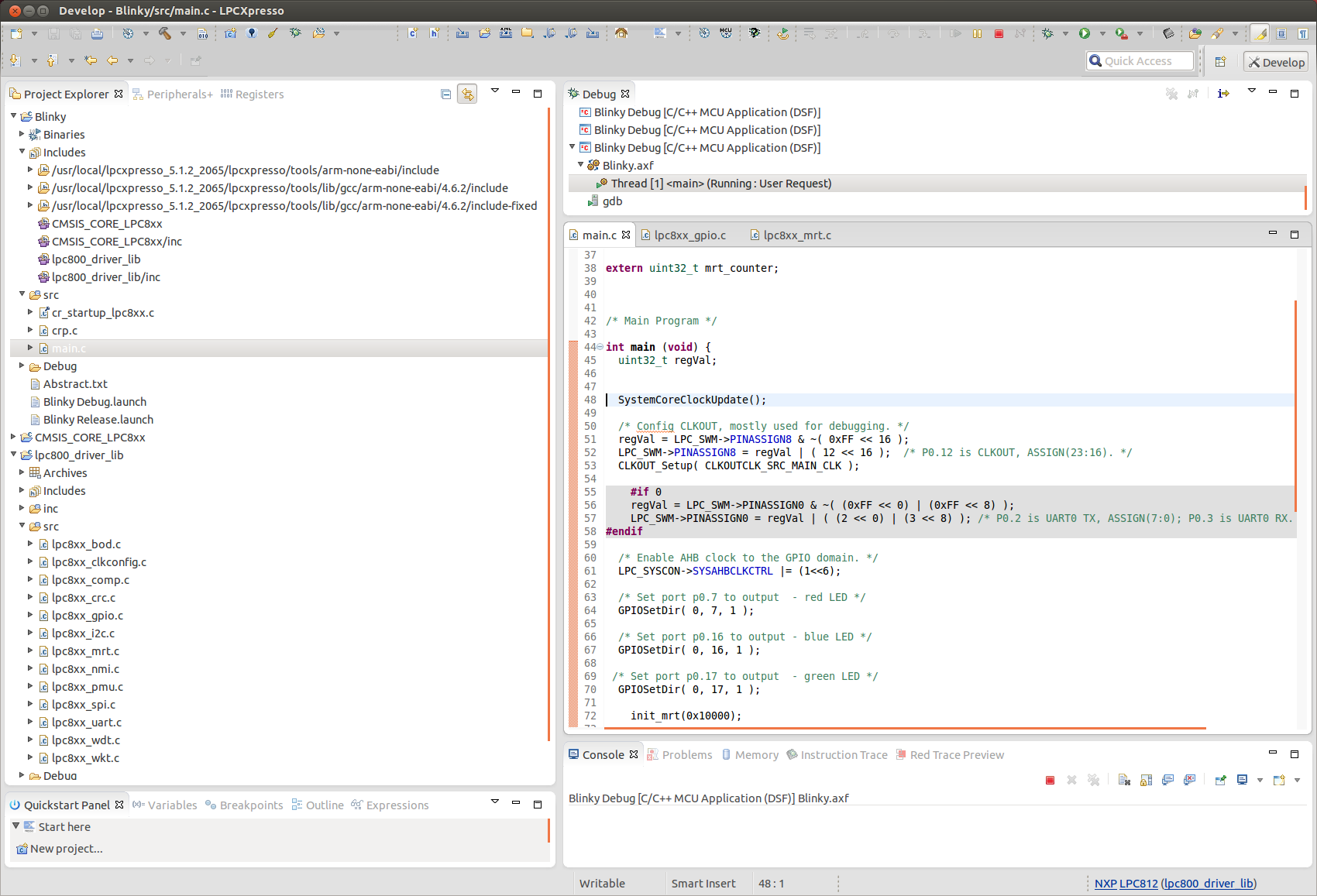
Task: Terminate console process with red square
Action: [x=1050, y=780]
